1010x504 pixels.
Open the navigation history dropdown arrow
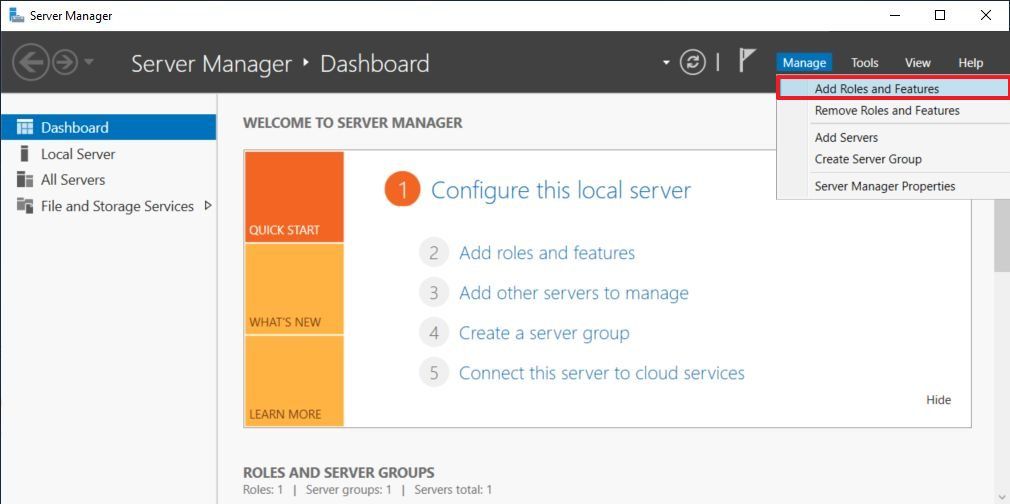(x=89, y=63)
